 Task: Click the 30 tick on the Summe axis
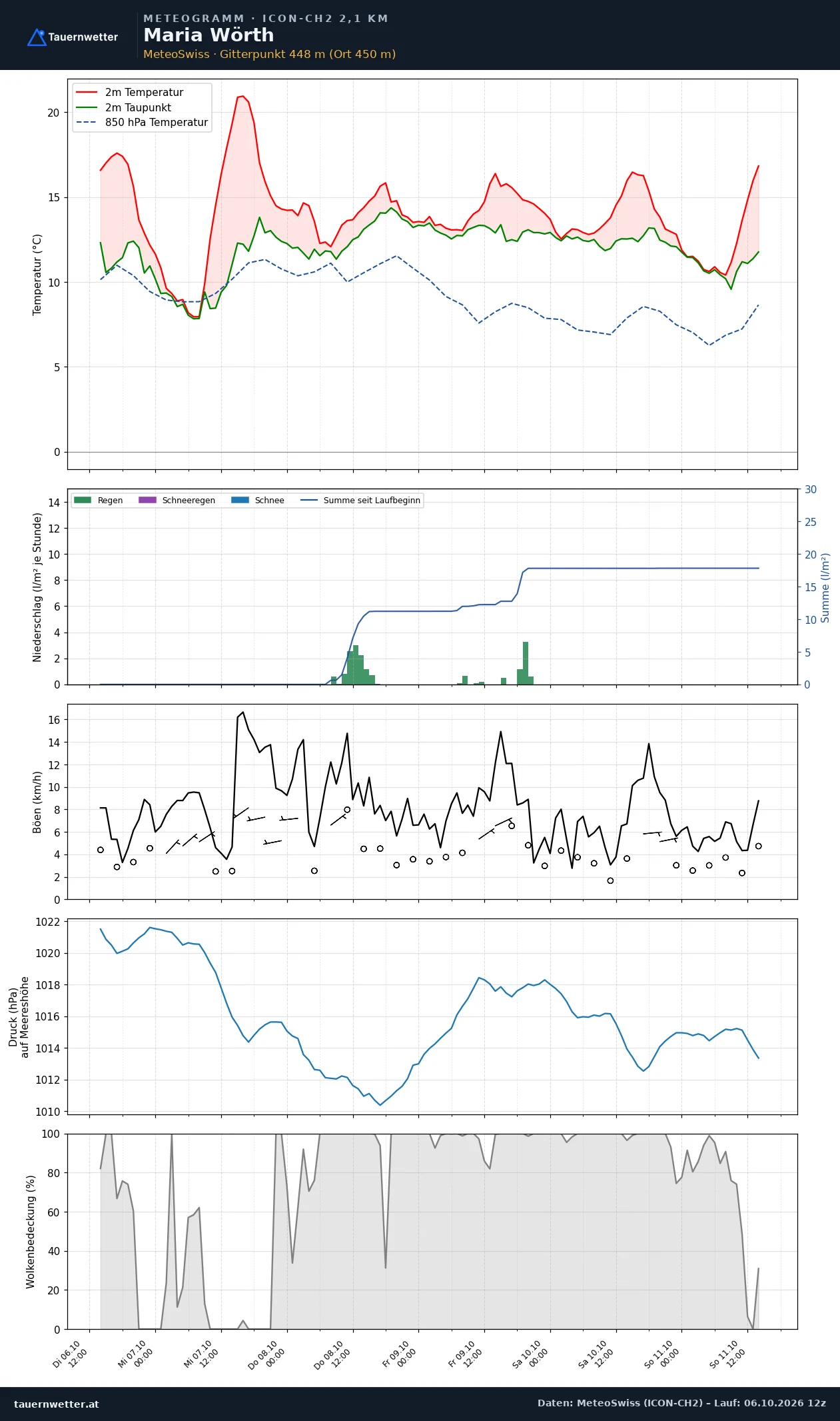point(811,490)
